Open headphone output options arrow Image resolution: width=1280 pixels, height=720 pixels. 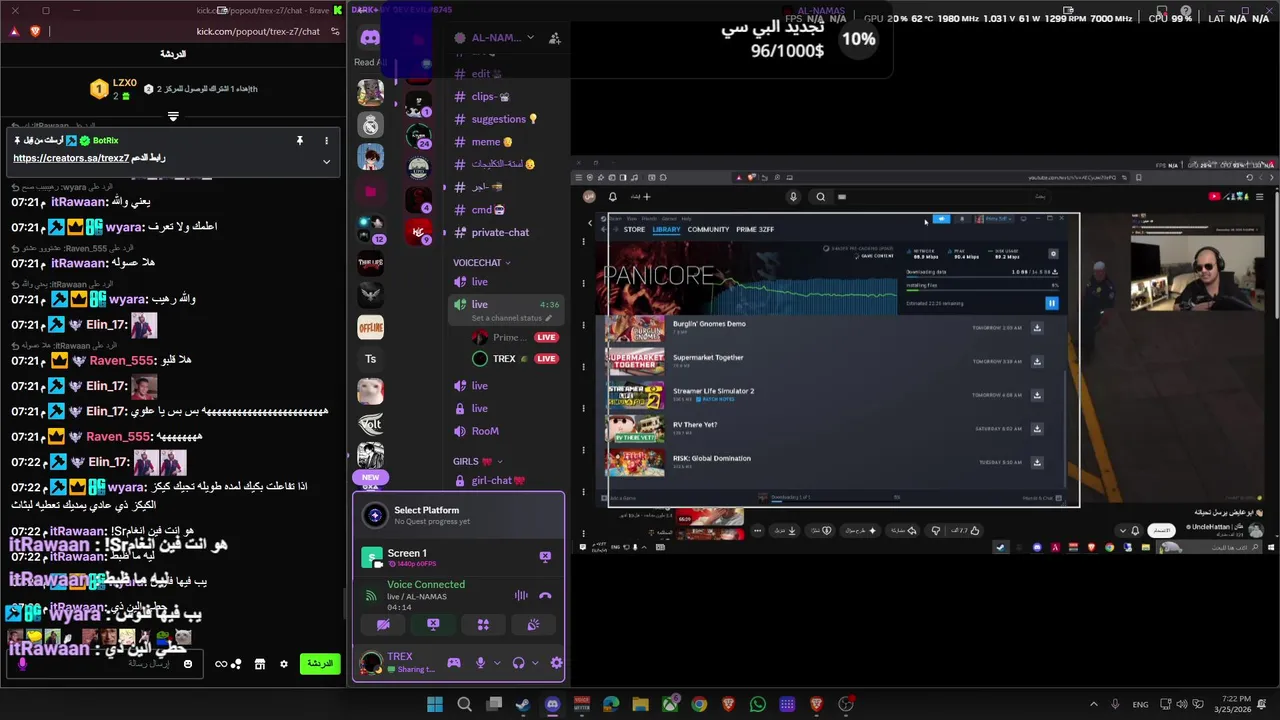point(535,663)
